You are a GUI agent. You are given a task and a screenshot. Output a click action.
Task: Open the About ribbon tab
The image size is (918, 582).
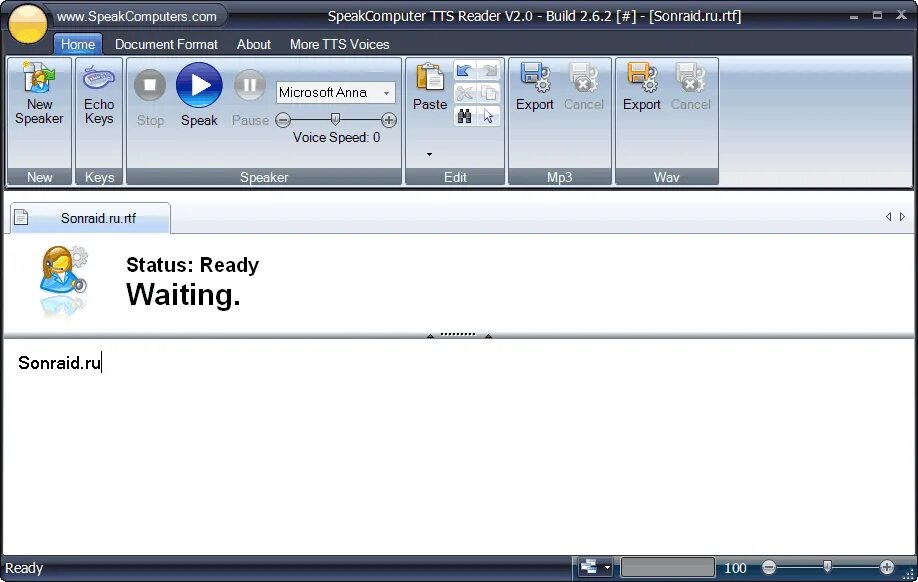(x=254, y=44)
